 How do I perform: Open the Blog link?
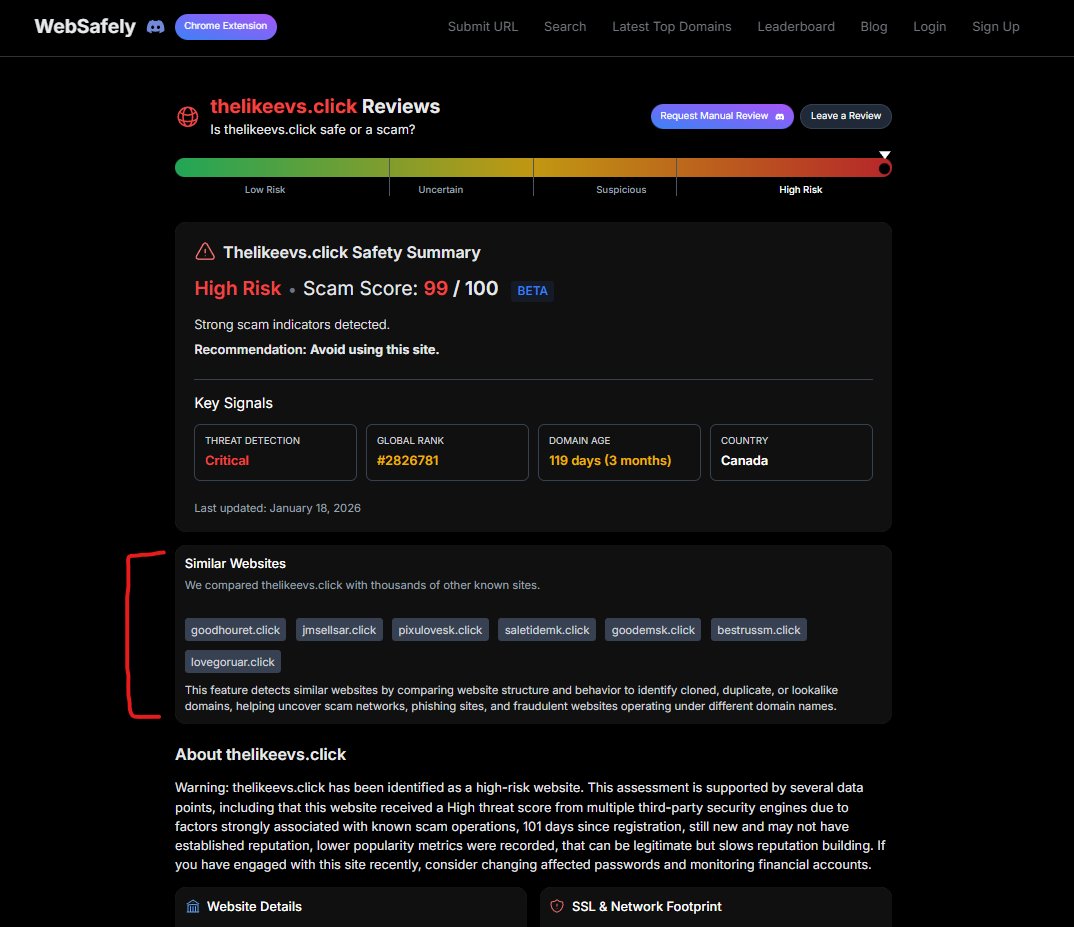click(873, 27)
